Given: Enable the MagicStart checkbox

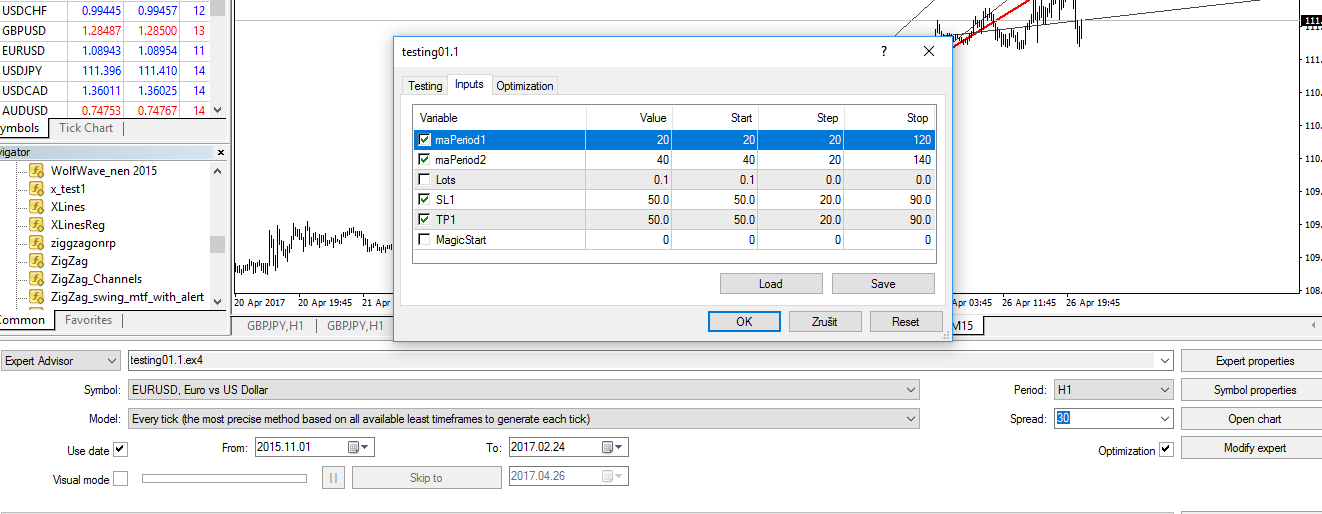Looking at the screenshot, I should 425,240.
